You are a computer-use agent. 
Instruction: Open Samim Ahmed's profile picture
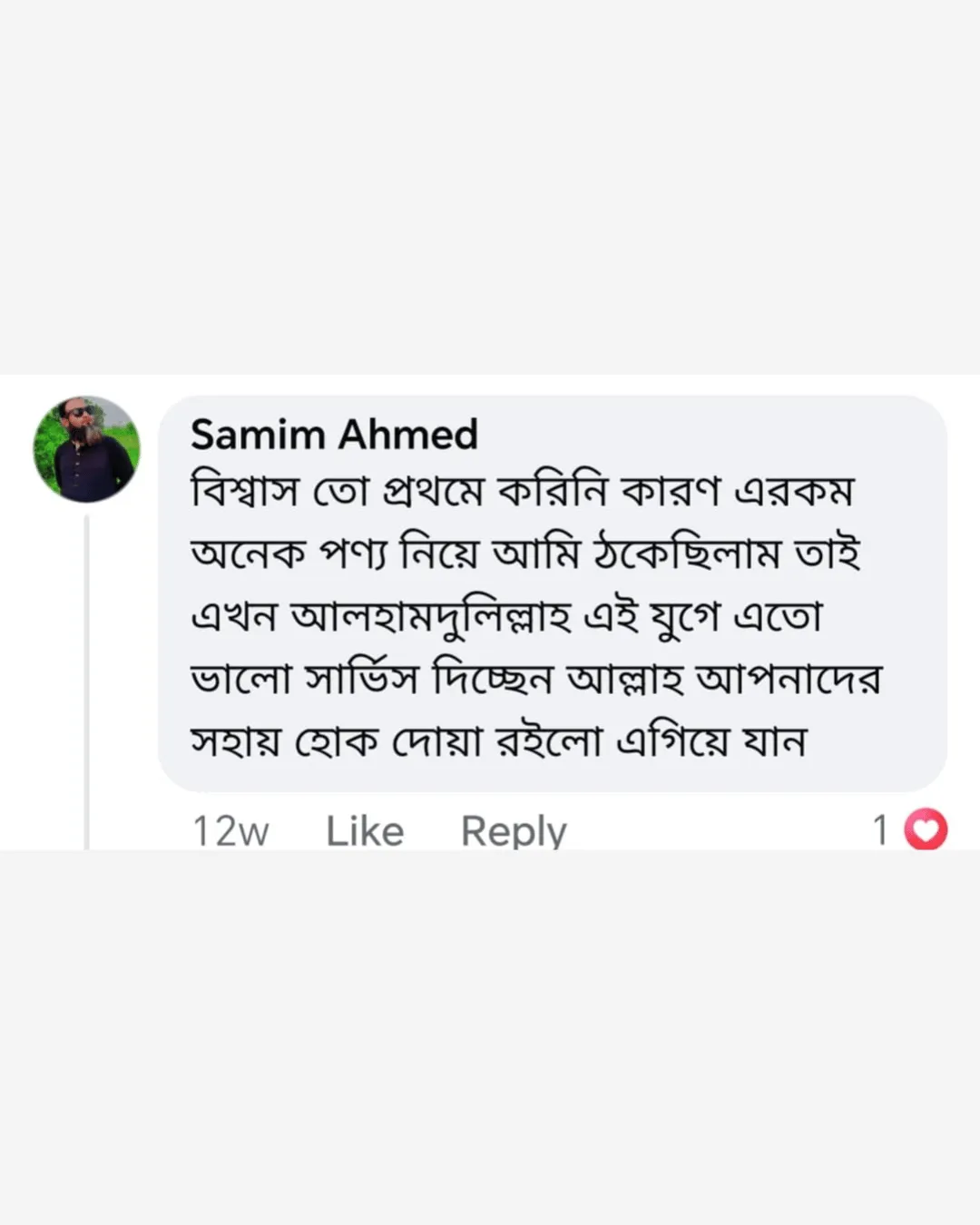87,449
